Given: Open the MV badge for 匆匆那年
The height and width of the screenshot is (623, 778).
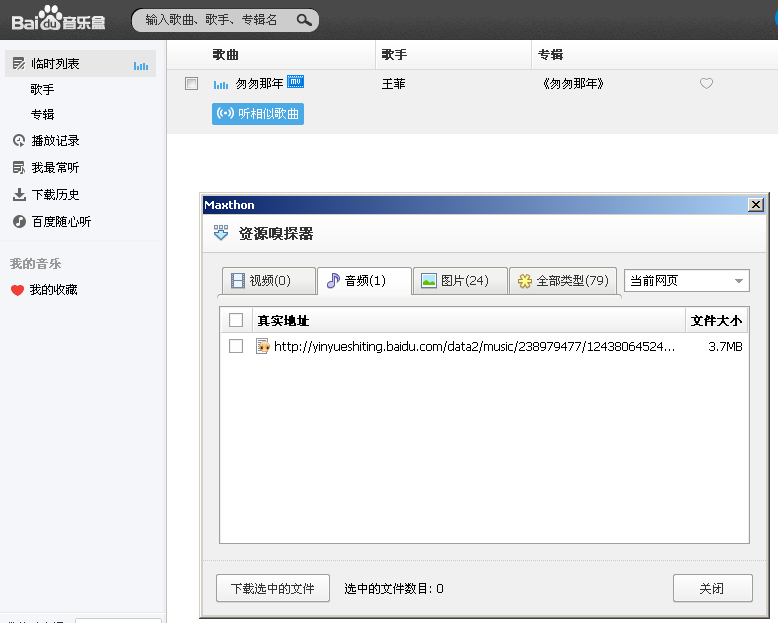Looking at the screenshot, I should (x=295, y=81).
